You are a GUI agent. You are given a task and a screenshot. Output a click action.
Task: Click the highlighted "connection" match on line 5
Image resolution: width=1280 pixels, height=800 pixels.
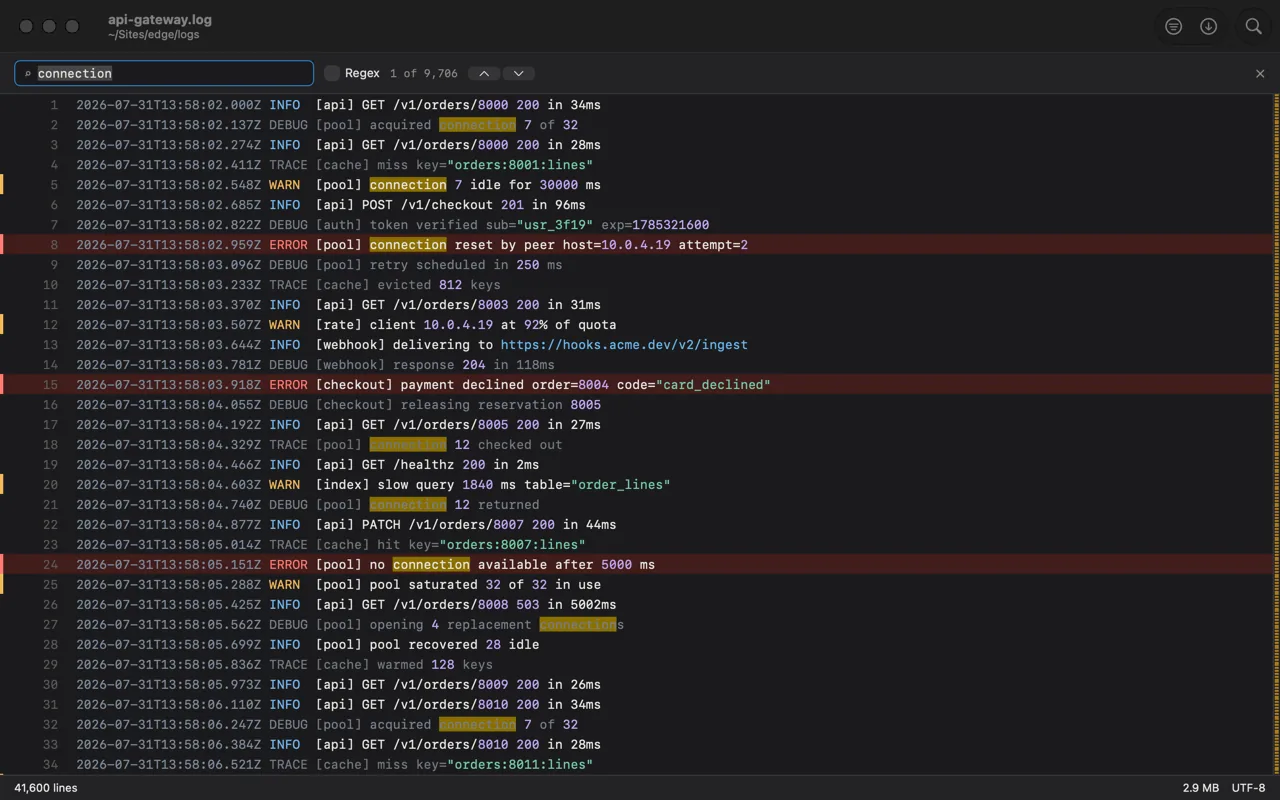408,185
